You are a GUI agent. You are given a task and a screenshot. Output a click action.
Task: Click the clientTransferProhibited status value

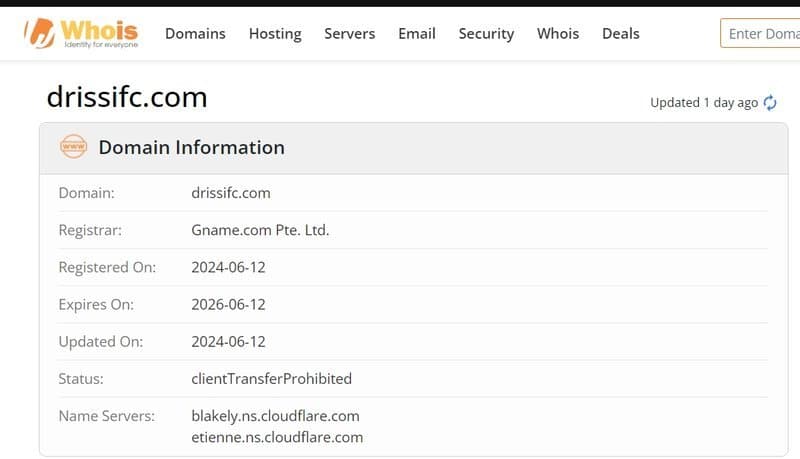pyautogui.click(x=271, y=378)
